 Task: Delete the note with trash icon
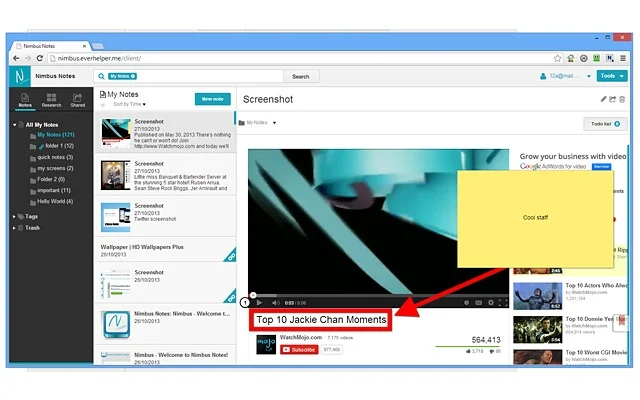[622, 99]
